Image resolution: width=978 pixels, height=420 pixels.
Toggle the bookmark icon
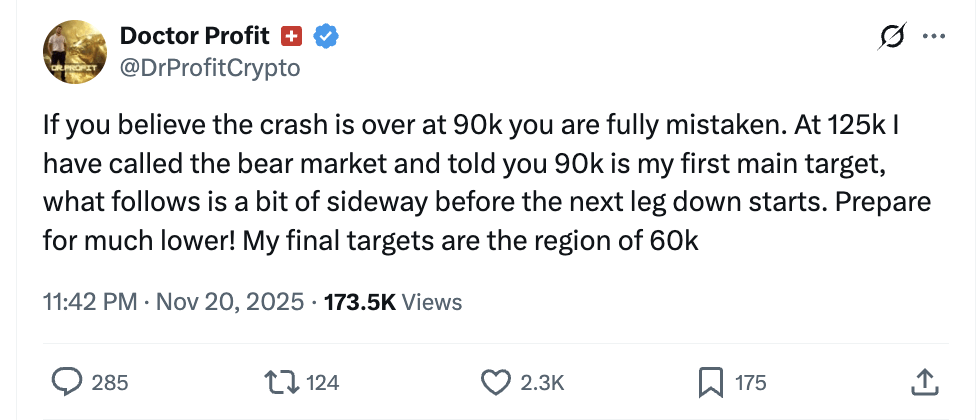point(711,381)
